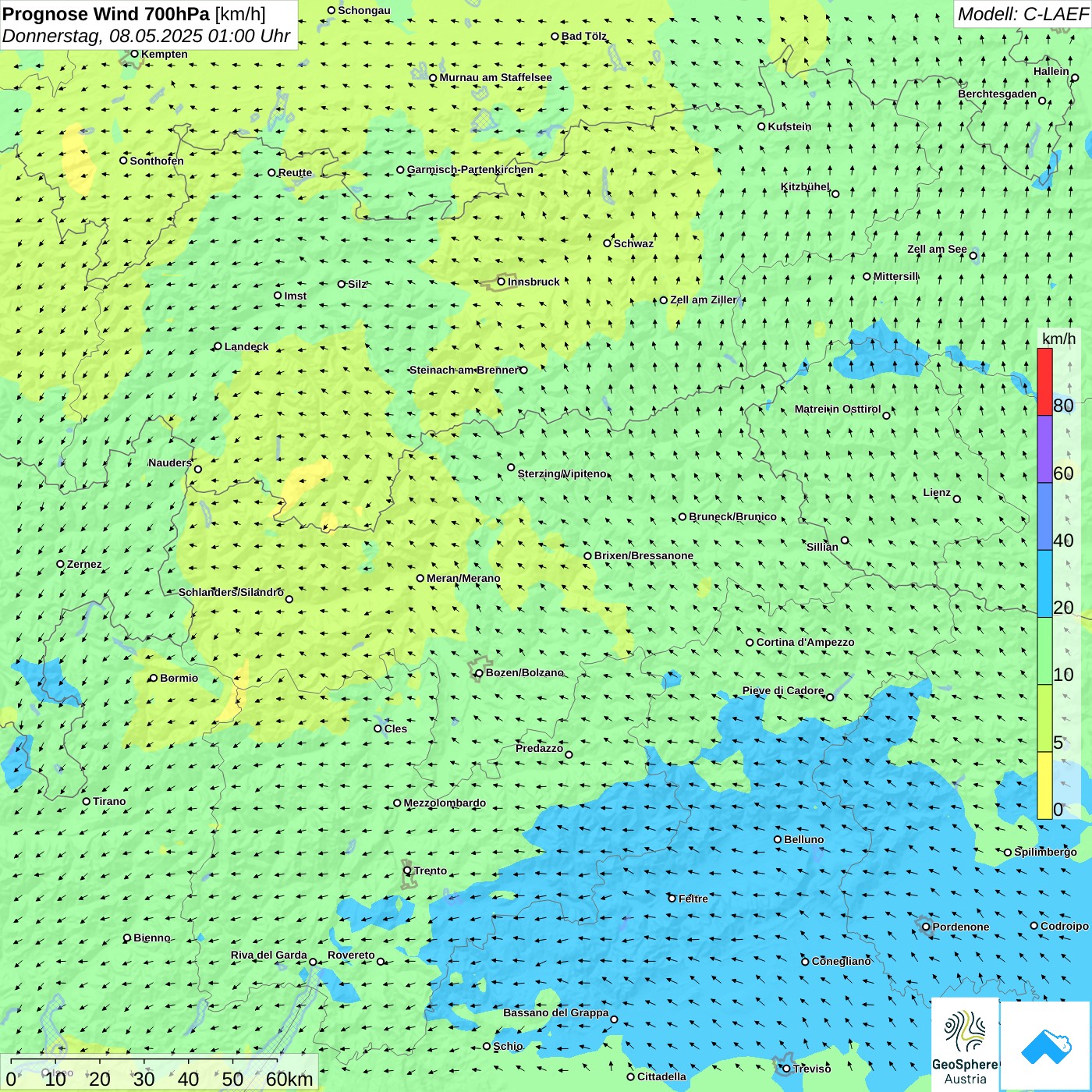Select the Nauders label
The width and height of the screenshot is (1092, 1092).
[x=170, y=463]
